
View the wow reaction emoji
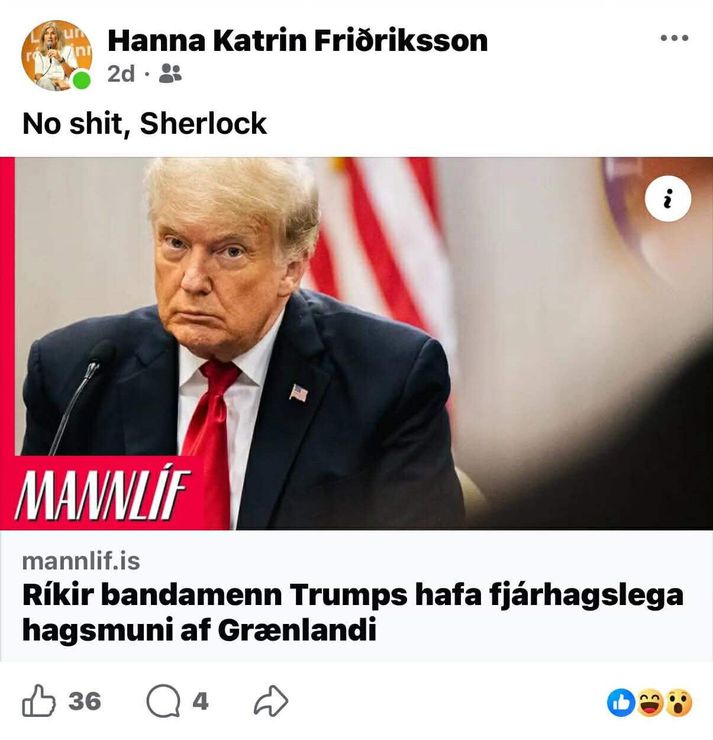click(x=678, y=703)
